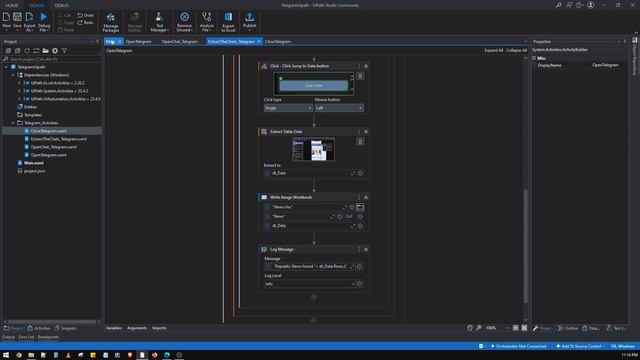Switch to DEBUG ribbon tab

[62, 5]
